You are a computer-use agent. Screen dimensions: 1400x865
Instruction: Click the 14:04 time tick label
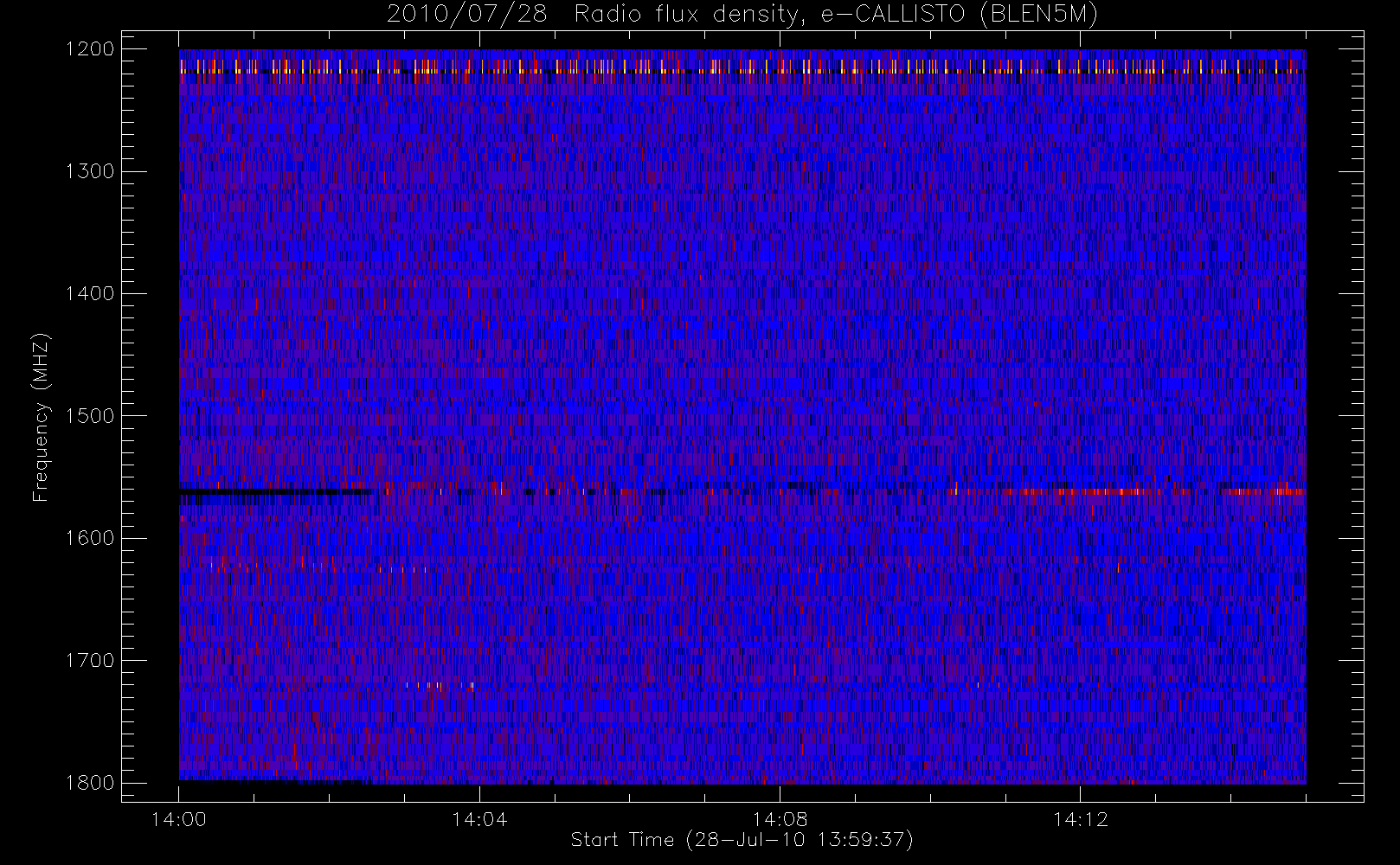479,819
